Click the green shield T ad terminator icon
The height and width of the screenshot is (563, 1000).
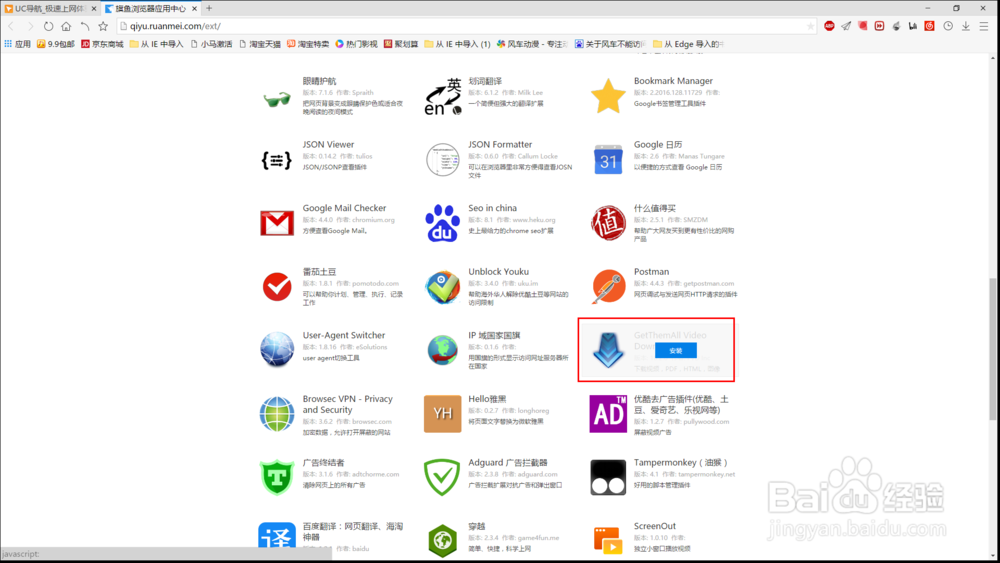tap(277, 477)
